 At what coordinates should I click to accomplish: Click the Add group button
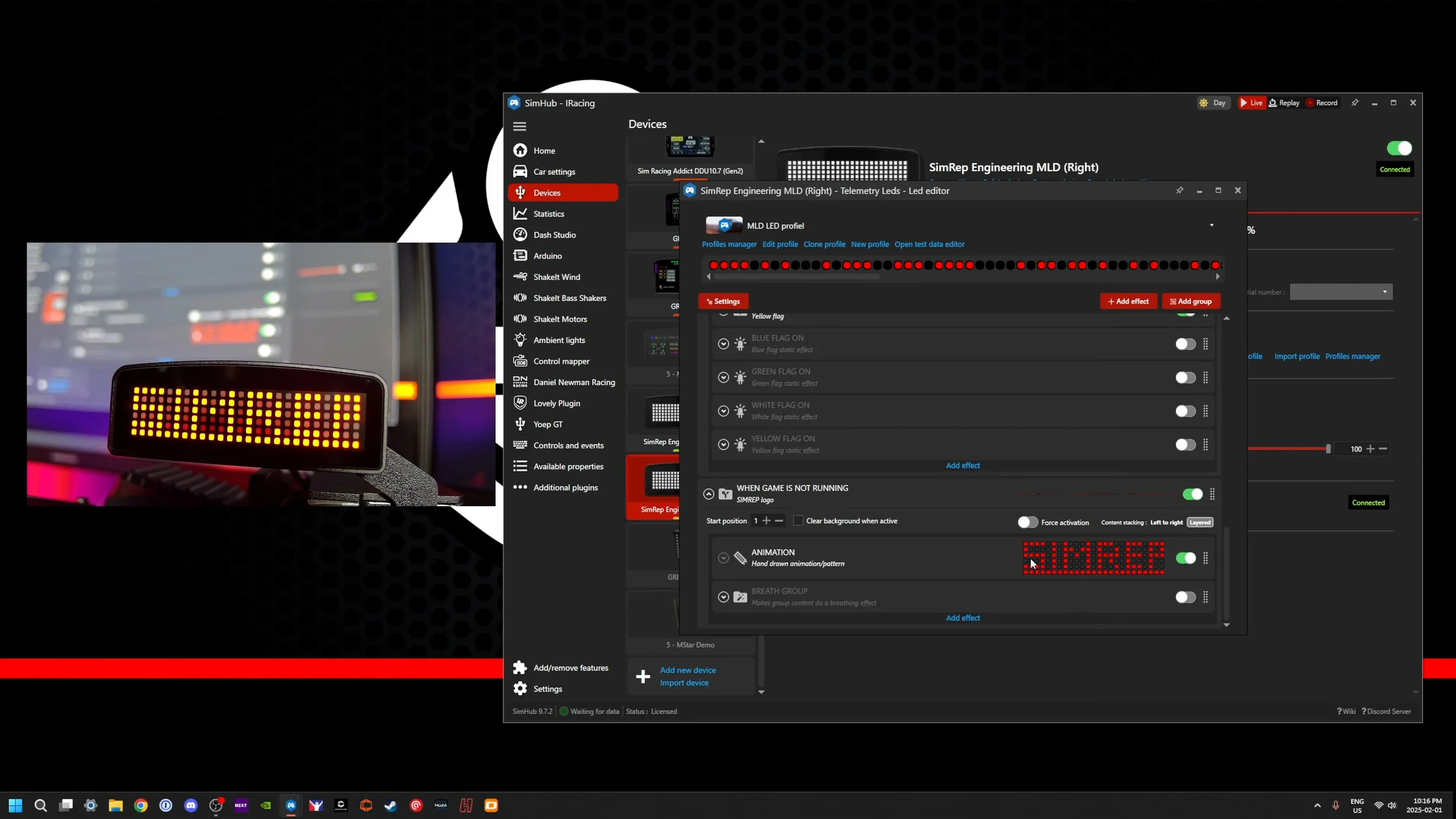click(1190, 301)
